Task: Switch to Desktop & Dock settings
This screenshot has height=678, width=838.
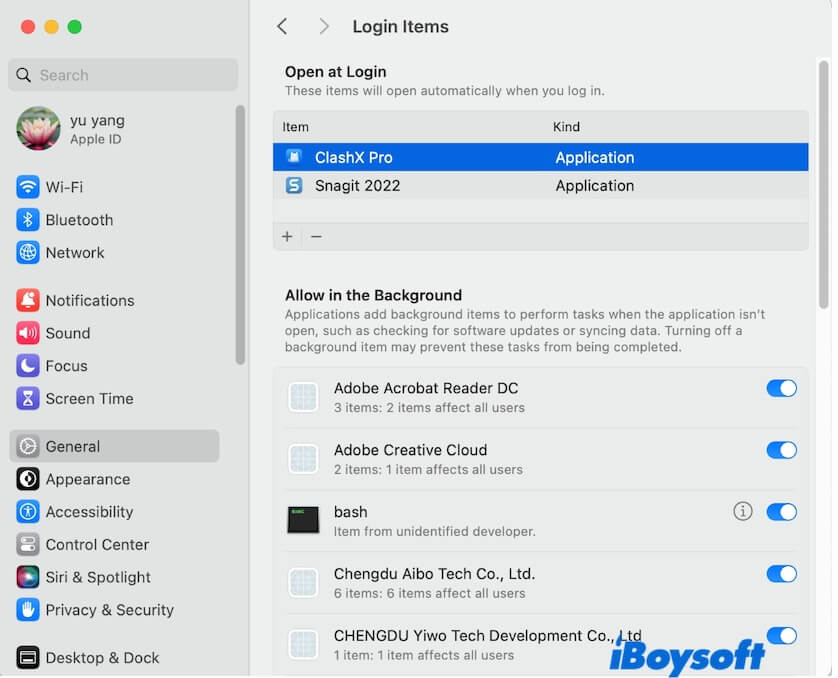Action: 101,658
